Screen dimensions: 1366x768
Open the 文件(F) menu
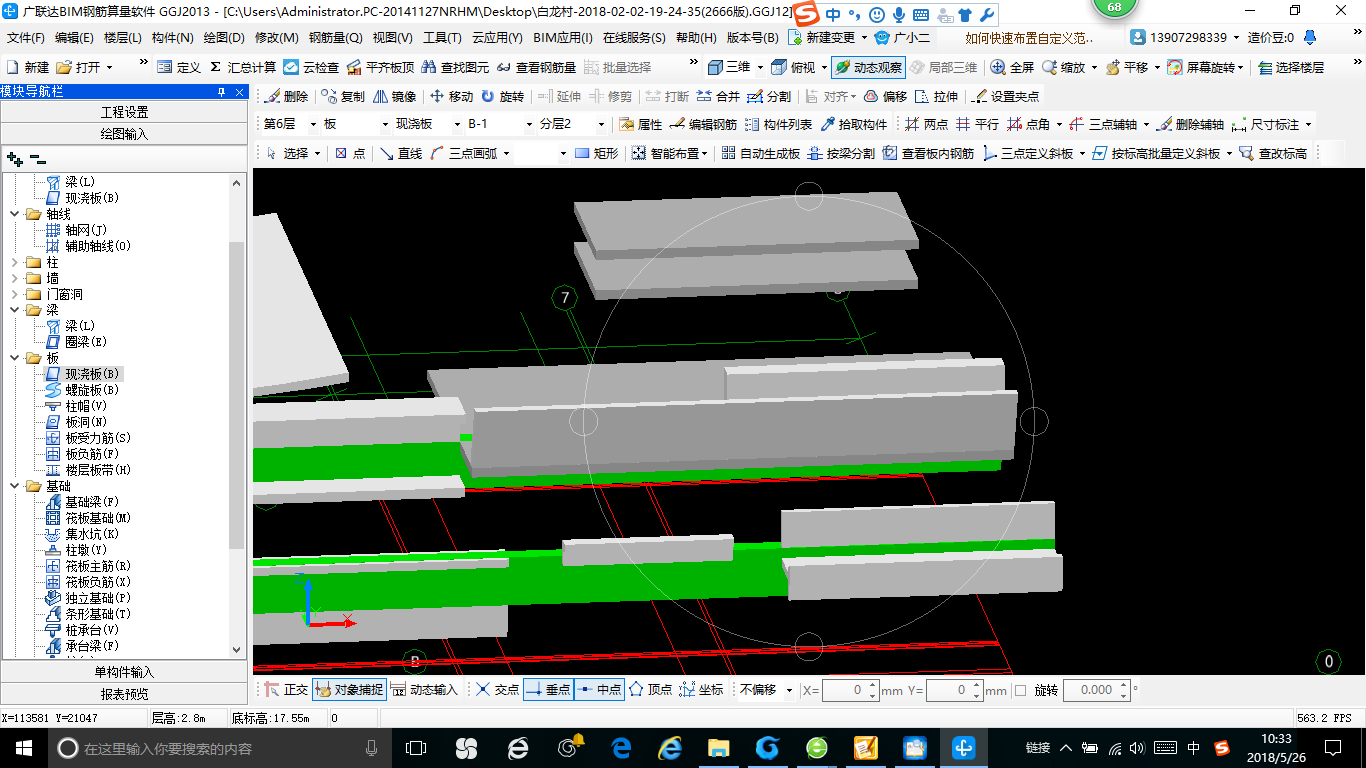[x=26, y=38]
